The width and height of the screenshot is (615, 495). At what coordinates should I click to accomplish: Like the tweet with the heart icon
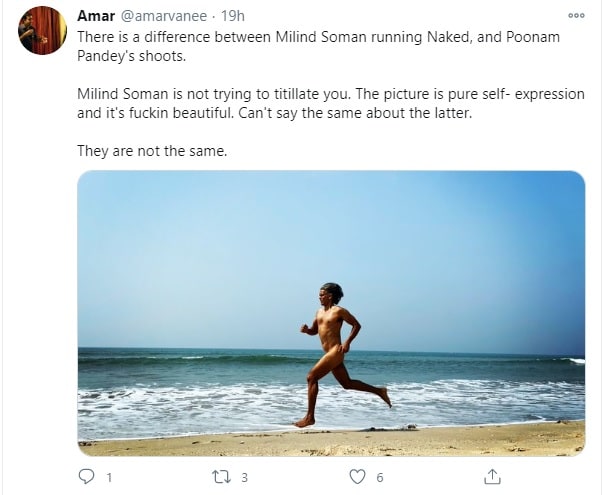coord(357,477)
